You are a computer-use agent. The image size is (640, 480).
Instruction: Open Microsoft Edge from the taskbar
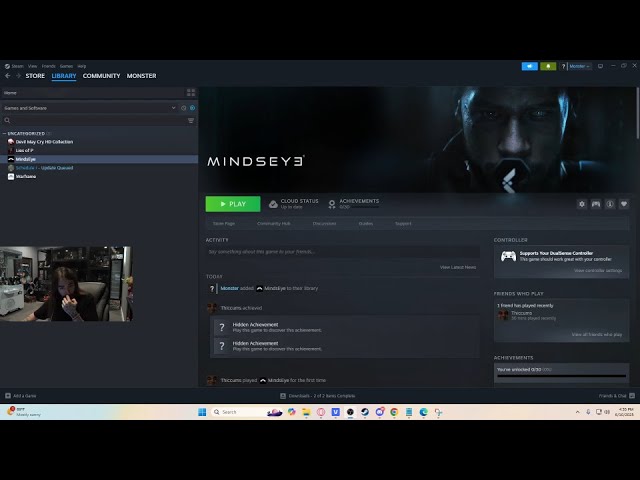coord(423,412)
